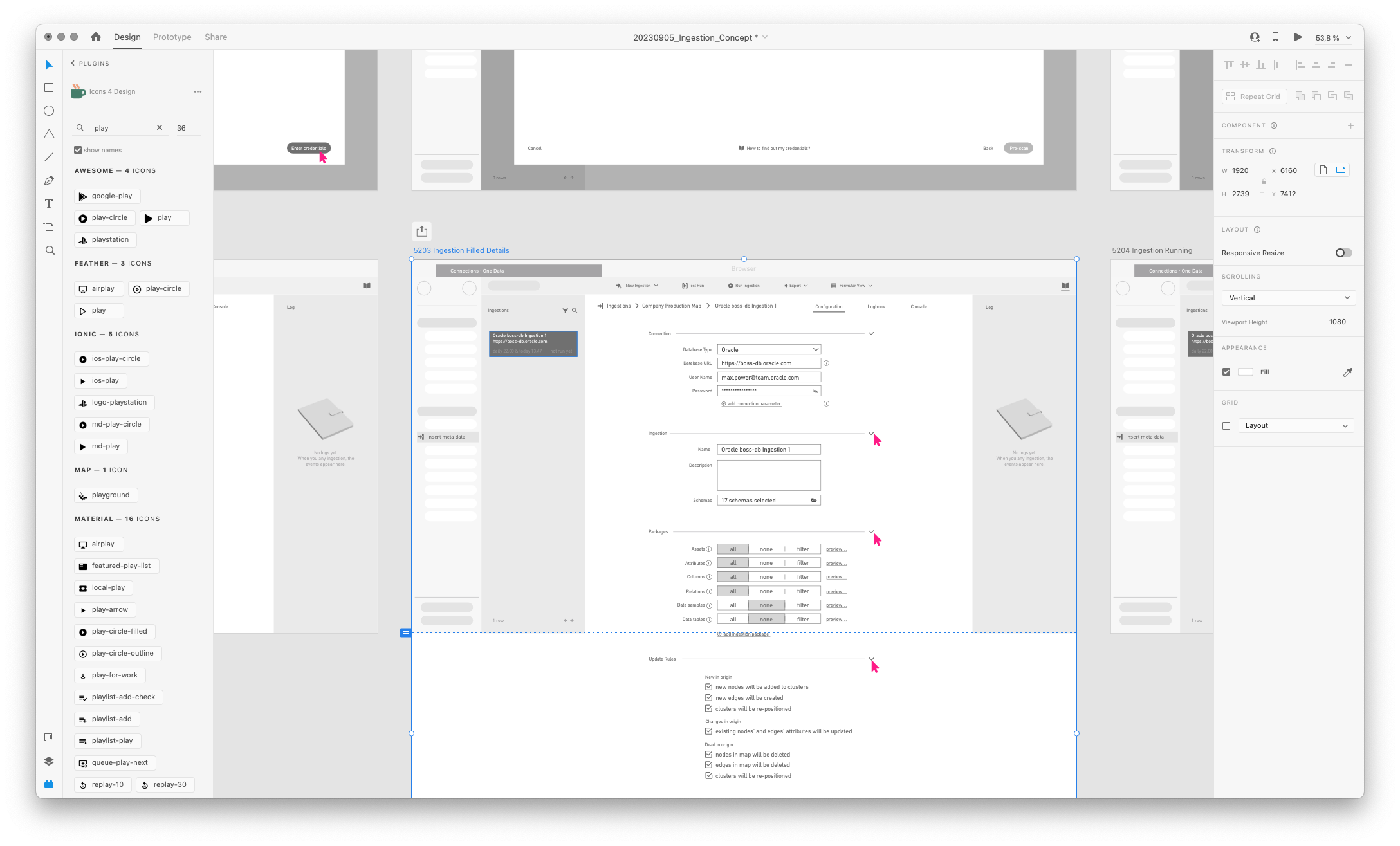
Task: Select the Rectangle tool
Action: click(x=49, y=87)
